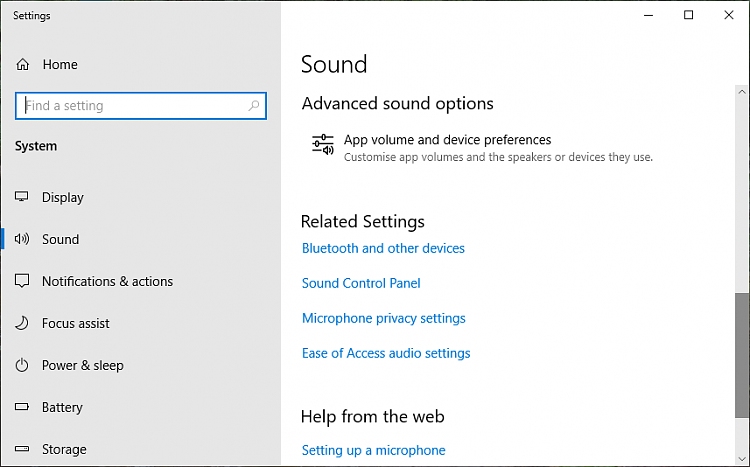Click the search magnifier icon
The height and width of the screenshot is (467, 750).
pos(254,106)
